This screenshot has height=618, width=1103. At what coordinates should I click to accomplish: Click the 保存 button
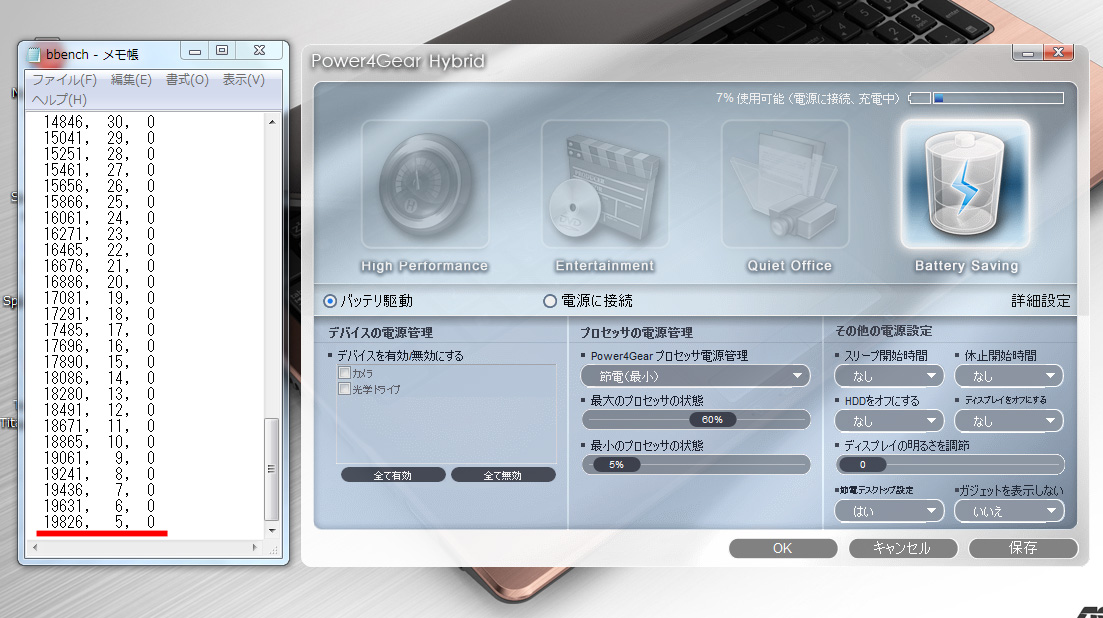coord(1023,548)
